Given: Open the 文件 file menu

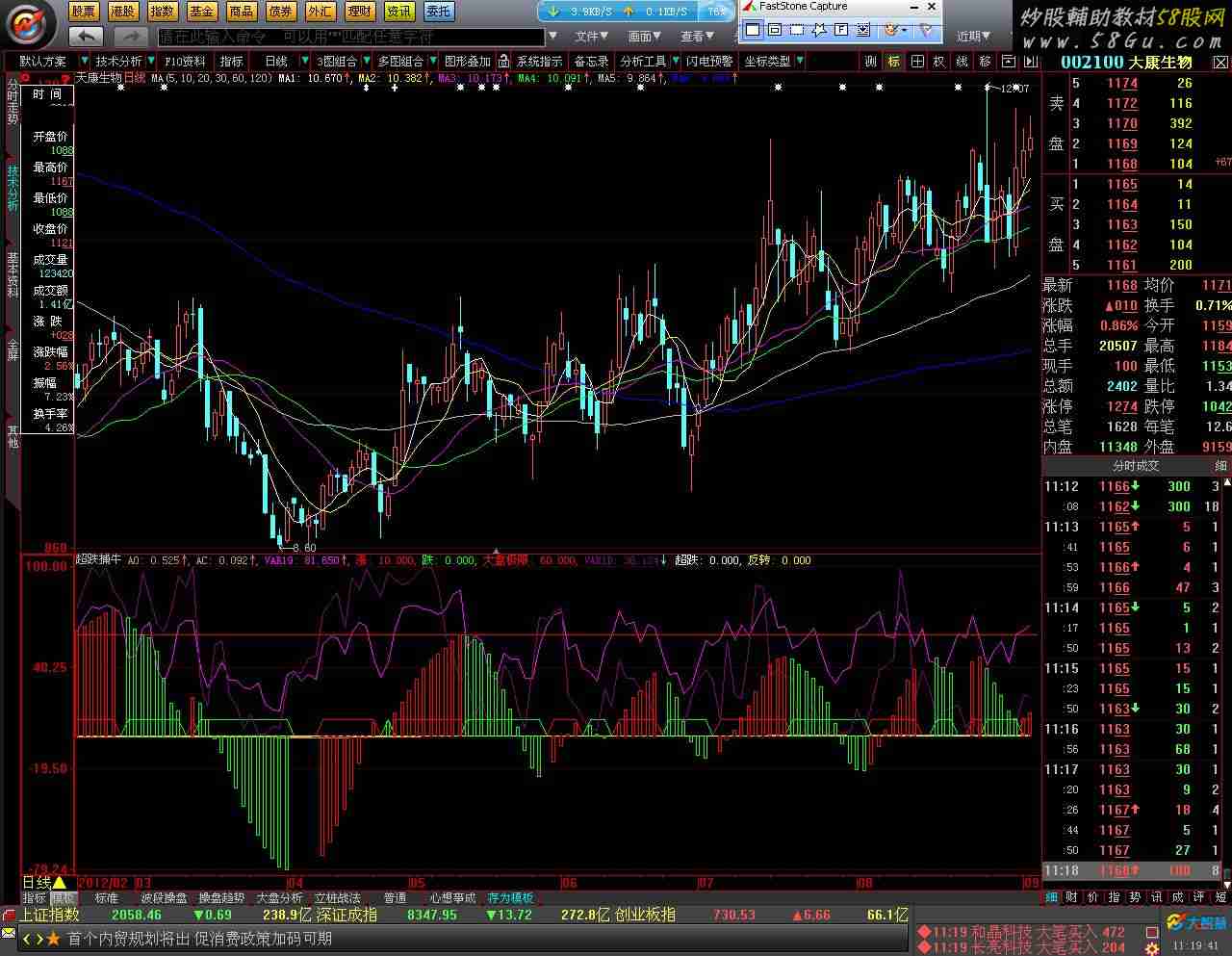Looking at the screenshot, I should [592, 37].
